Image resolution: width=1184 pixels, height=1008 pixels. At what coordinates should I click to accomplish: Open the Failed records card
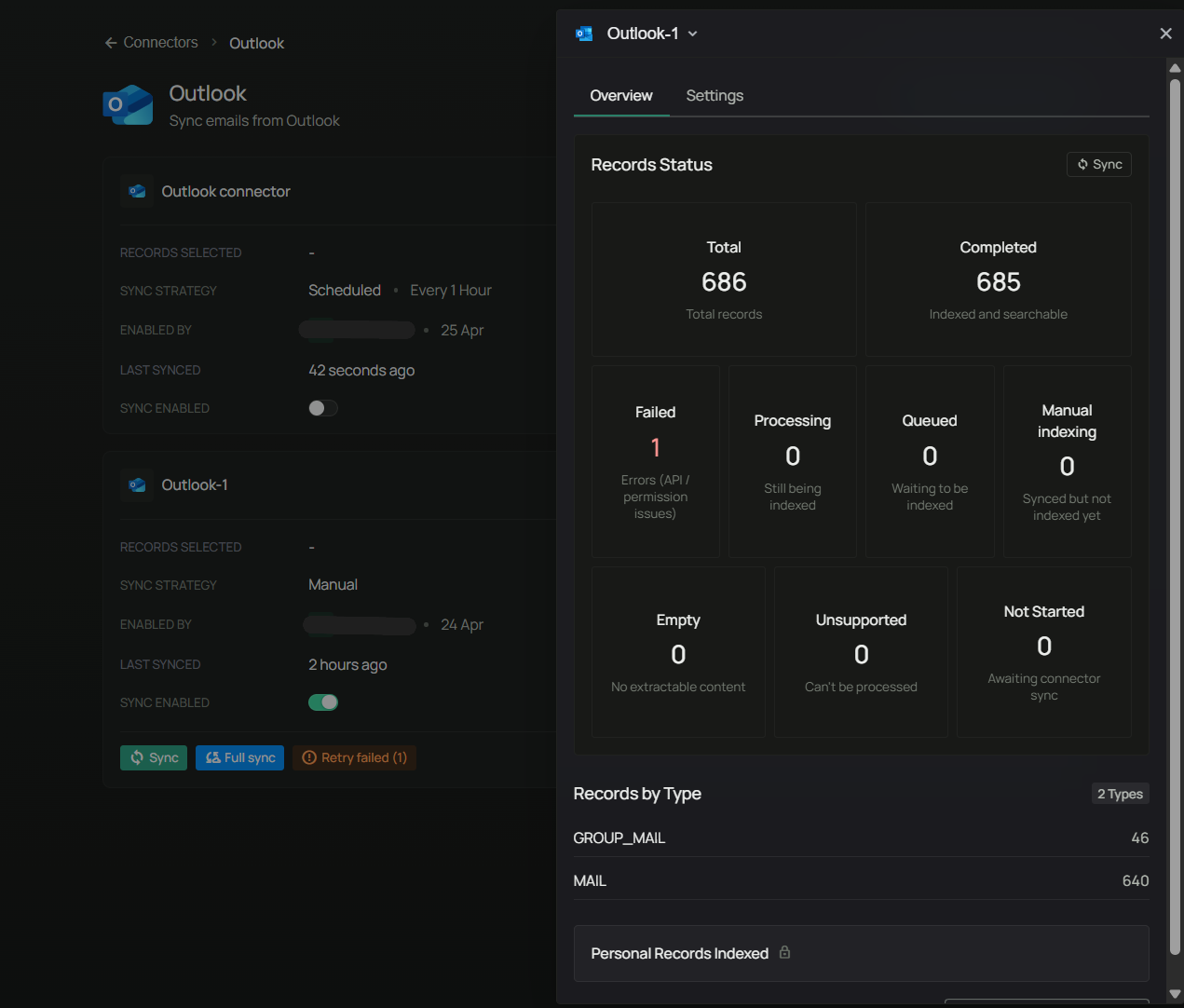pos(655,461)
